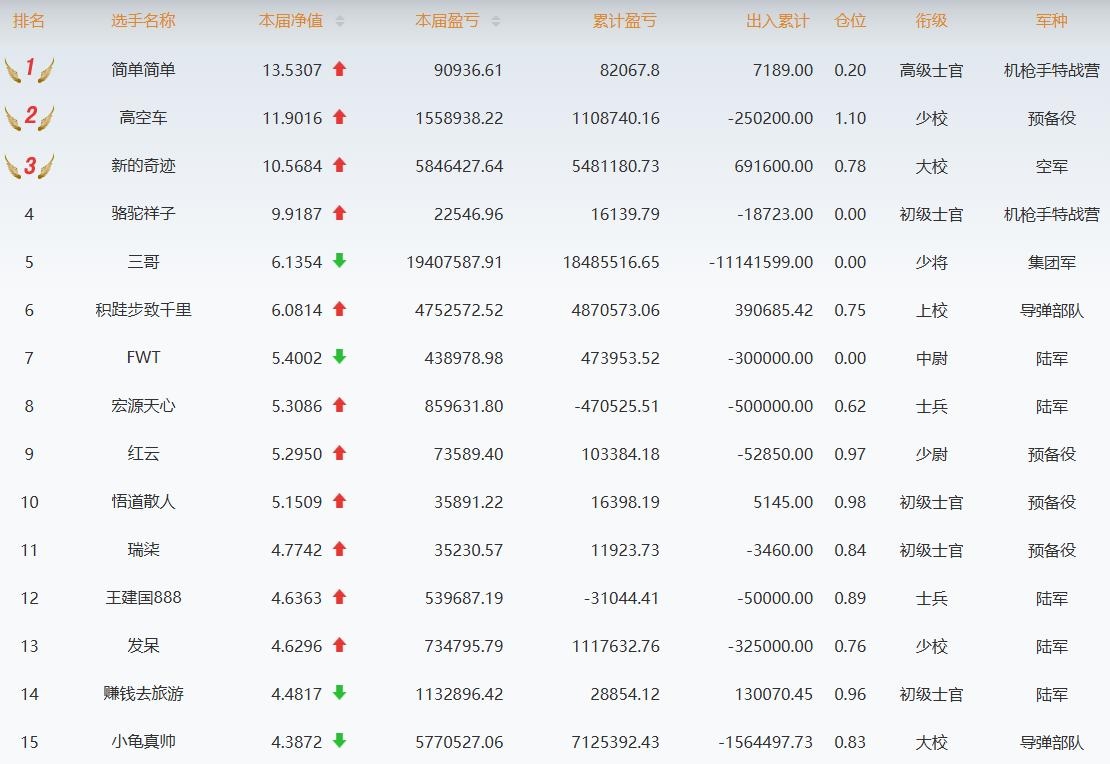Click the 累计盈亏 column header
The height and width of the screenshot is (764, 1110).
tap(625, 21)
